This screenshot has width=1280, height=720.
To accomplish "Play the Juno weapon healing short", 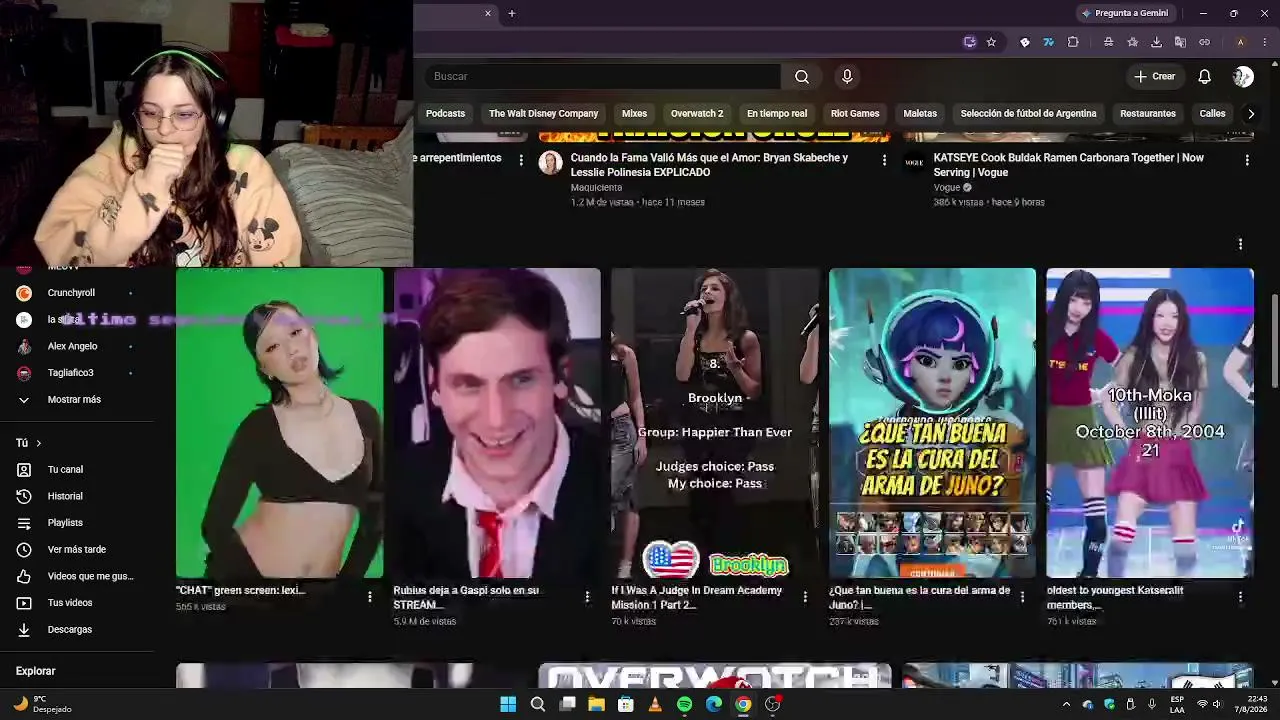I will [x=932, y=423].
